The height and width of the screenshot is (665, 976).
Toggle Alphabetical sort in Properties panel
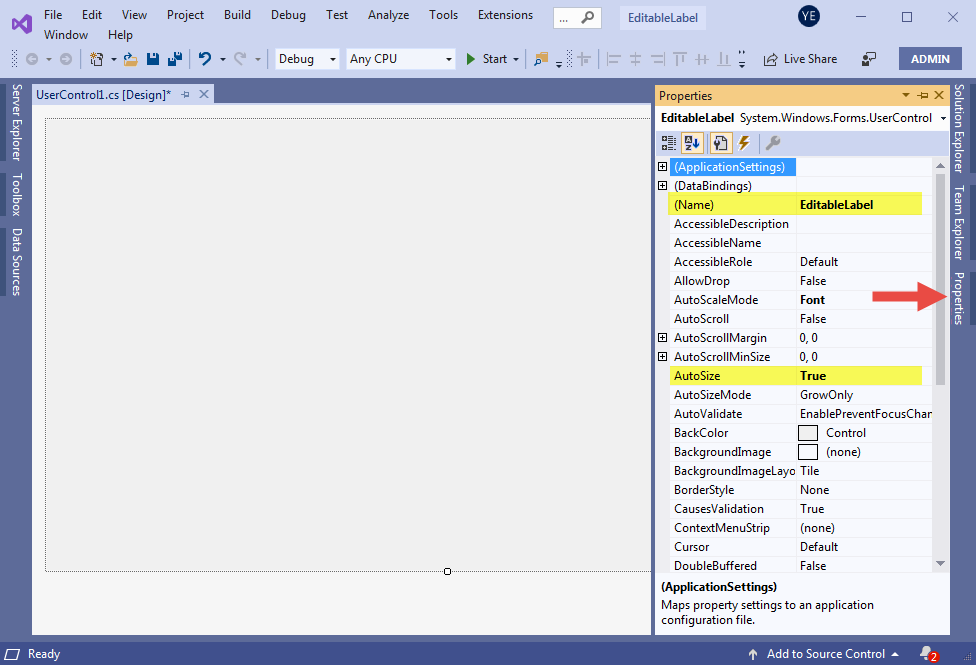coord(693,143)
